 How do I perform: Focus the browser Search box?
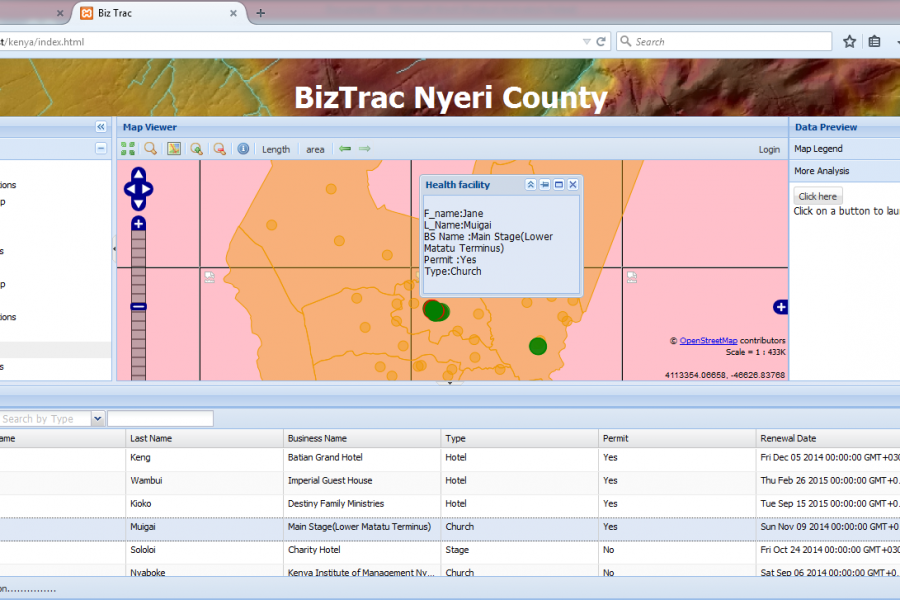(x=724, y=41)
